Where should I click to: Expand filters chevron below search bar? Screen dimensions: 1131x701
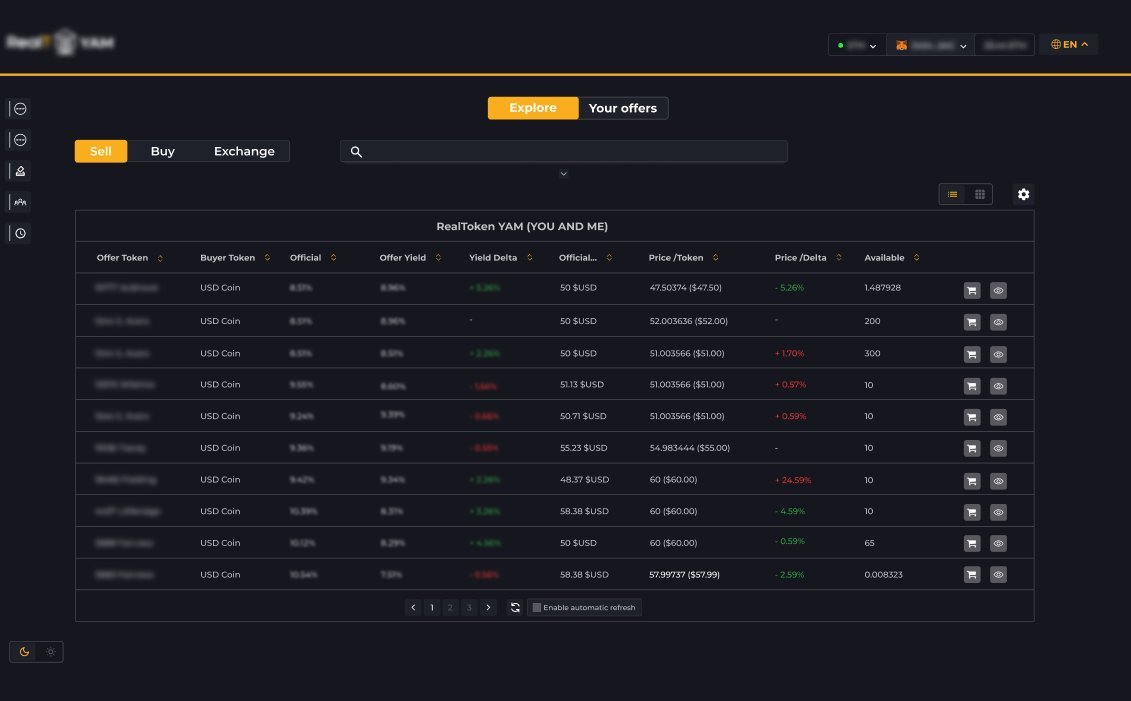pos(564,174)
